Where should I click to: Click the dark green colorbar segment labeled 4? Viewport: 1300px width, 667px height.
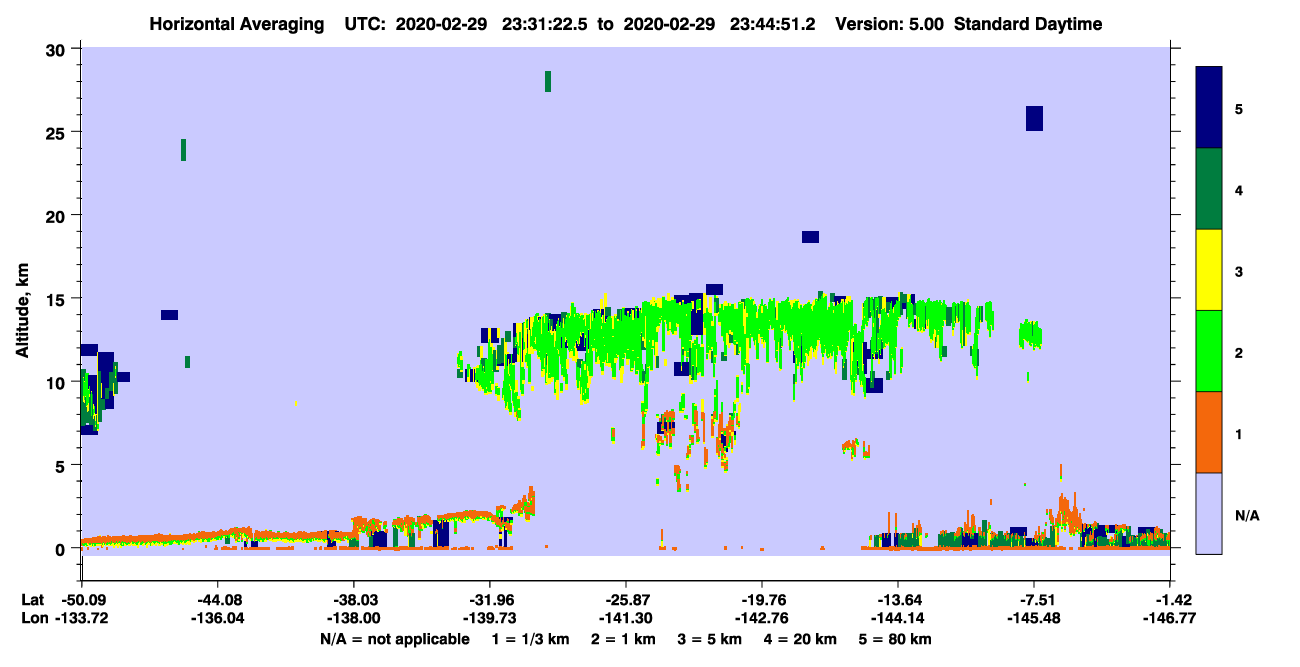(x=1209, y=189)
